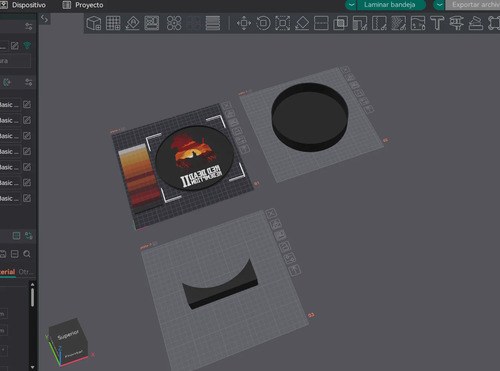Select the Support painting tool
Screen dimensions: 500x371
360,23
